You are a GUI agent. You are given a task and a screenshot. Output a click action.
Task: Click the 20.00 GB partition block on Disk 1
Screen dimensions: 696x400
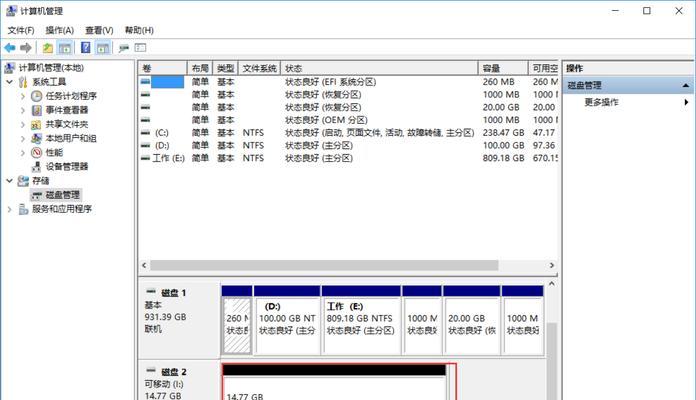point(472,321)
